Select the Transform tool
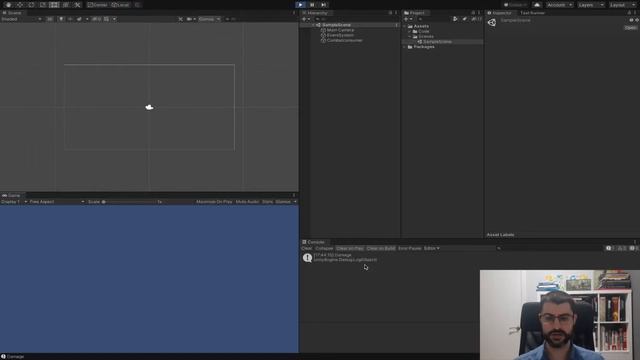The width and height of the screenshot is (640, 360). point(66,5)
